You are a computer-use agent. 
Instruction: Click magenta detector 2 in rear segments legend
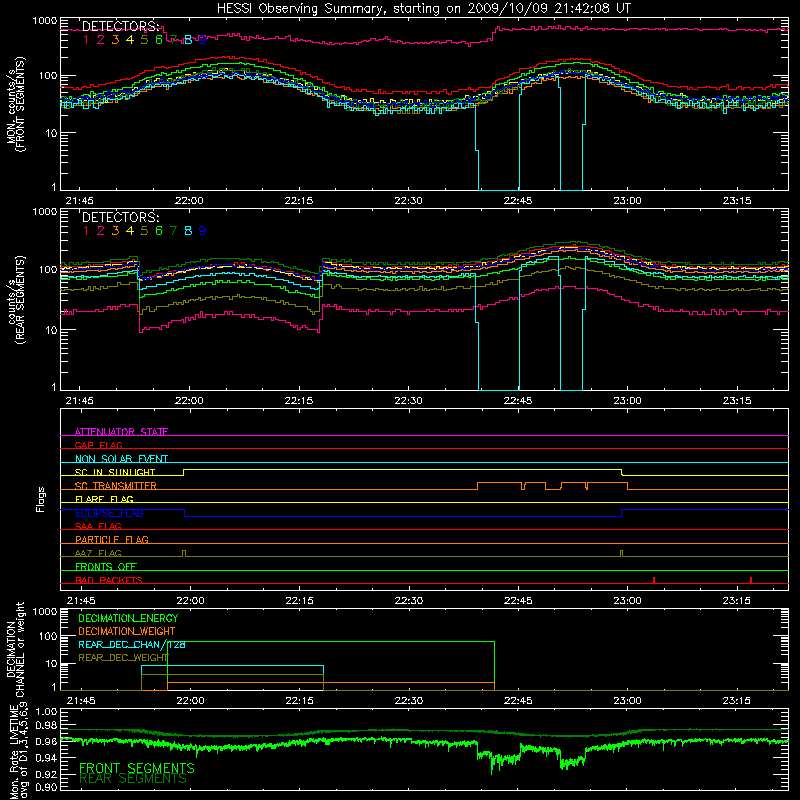tap(101, 231)
